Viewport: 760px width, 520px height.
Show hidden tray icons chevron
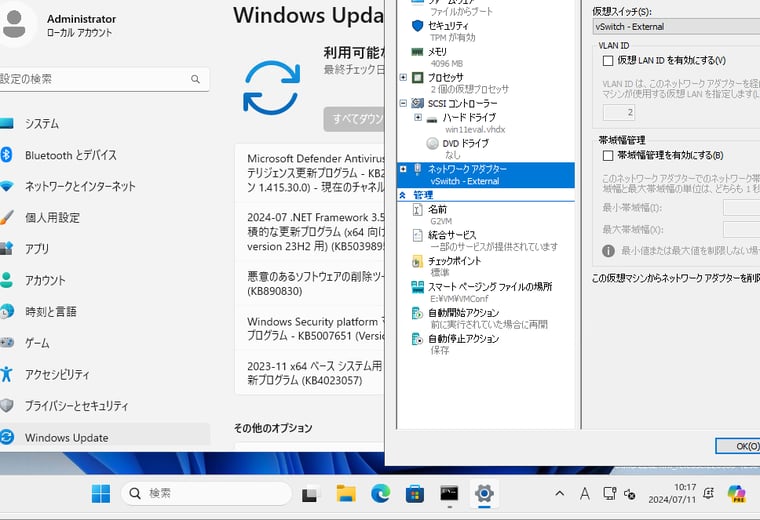pyautogui.click(x=560, y=494)
